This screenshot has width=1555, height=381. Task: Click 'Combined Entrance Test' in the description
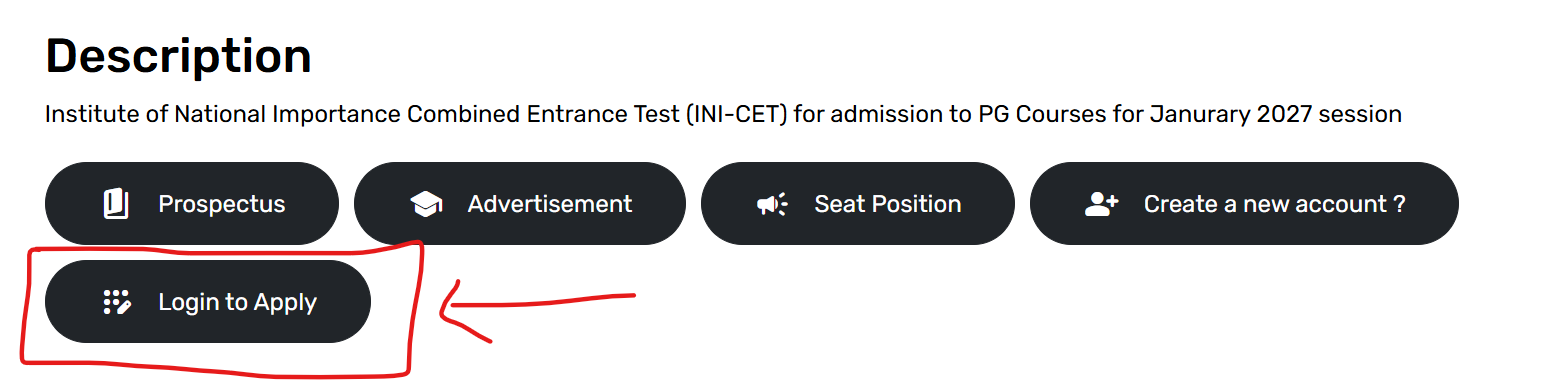pos(544,115)
